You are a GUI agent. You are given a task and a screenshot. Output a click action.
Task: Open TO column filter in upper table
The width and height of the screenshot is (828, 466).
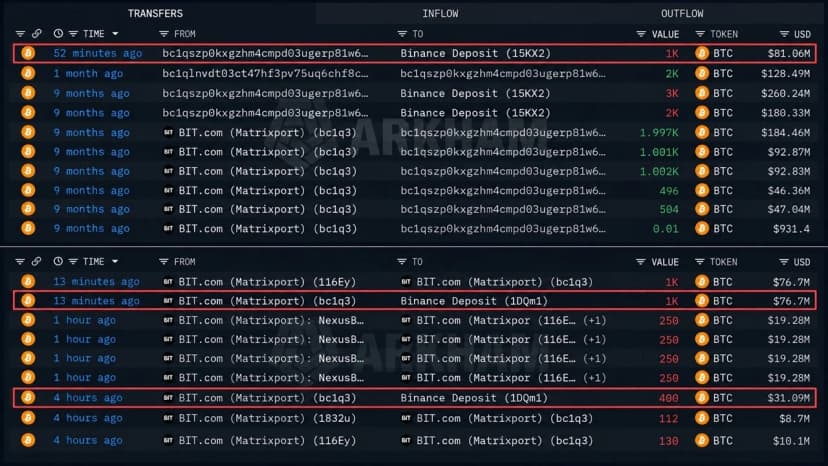point(402,34)
